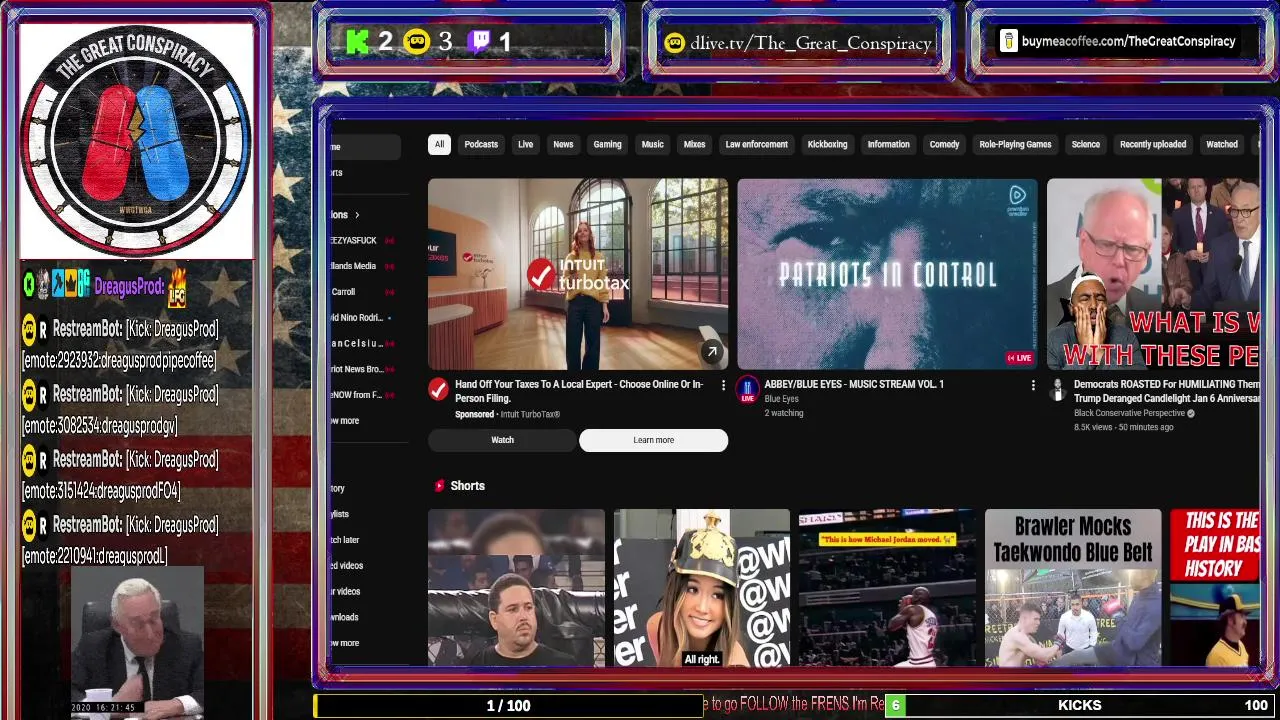Expand Show more below Downloads in sidebar
This screenshot has width=1280, height=720.
[345, 643]
